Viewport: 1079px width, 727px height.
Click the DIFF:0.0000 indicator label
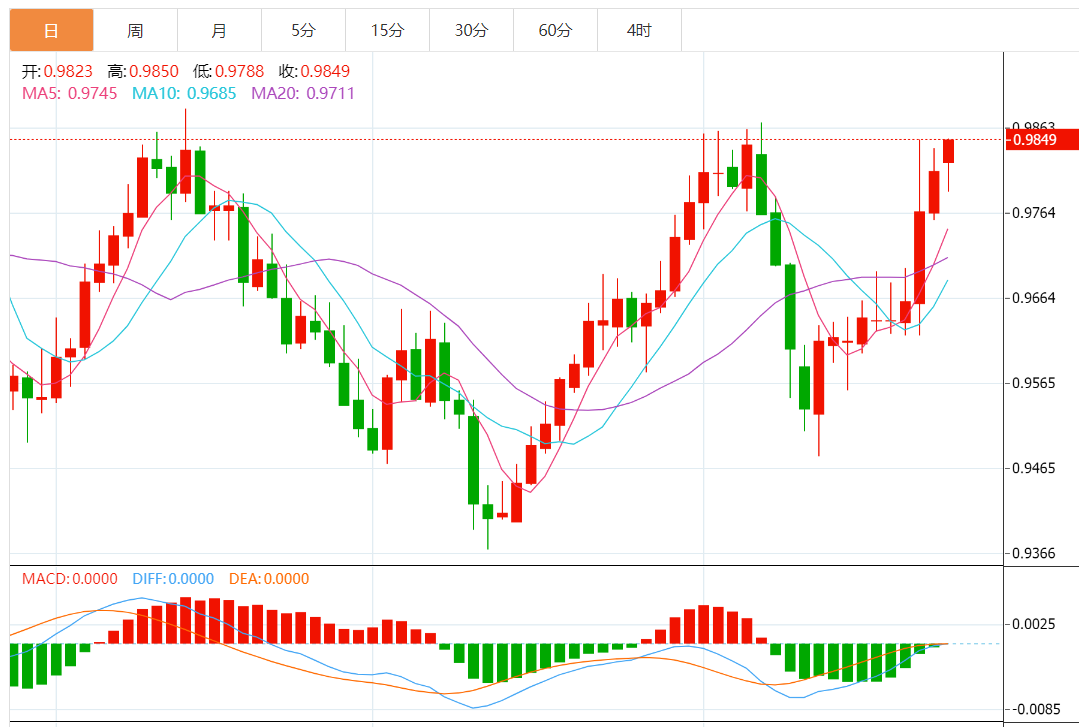[173, 579]
